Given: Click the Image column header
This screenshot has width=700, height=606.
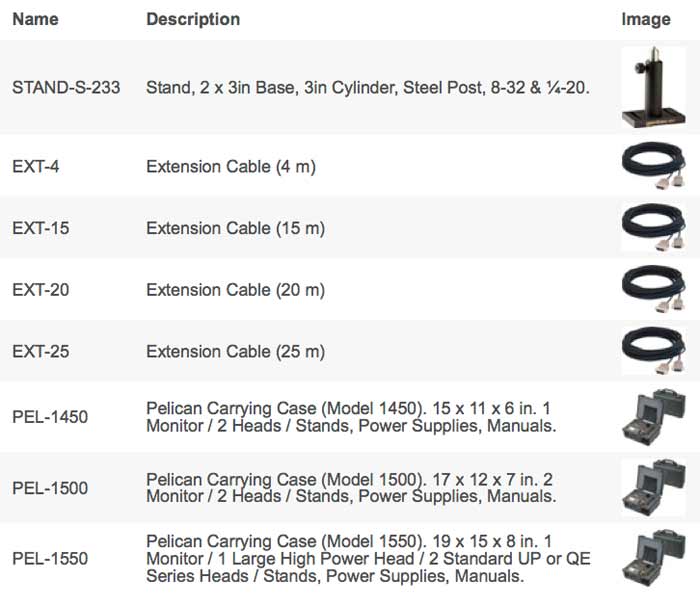Looking at the screenshot, I should [646, 19].
